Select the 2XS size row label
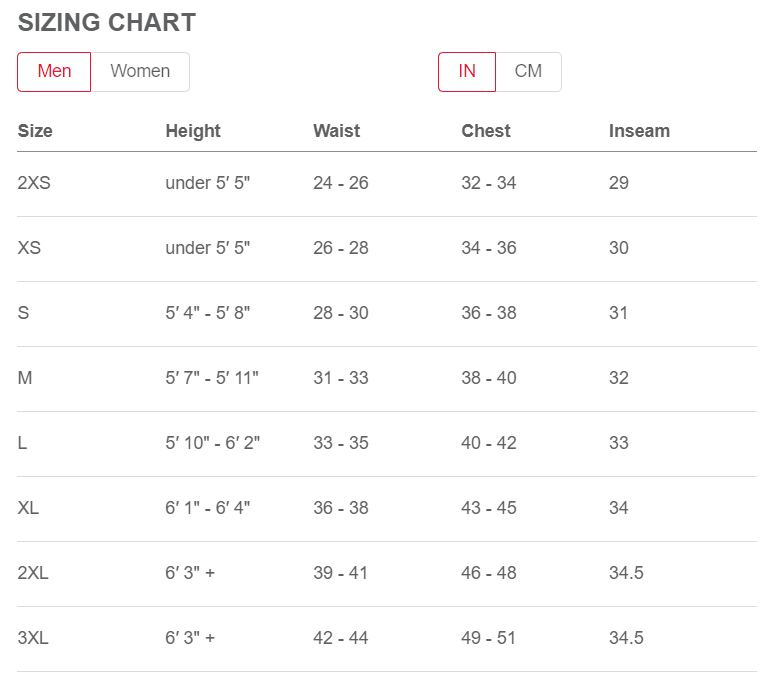 [34, 183]
